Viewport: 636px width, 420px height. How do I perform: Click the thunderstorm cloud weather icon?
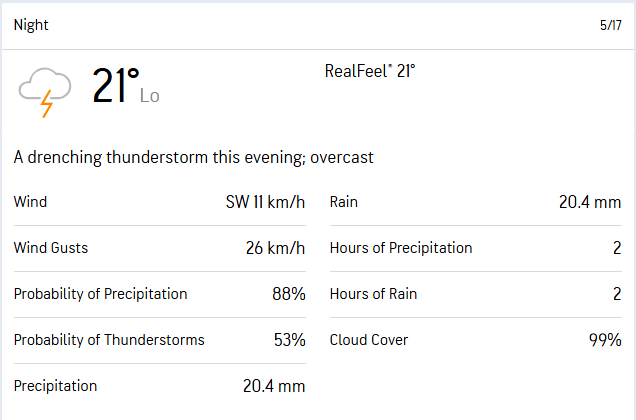(44, 90)
